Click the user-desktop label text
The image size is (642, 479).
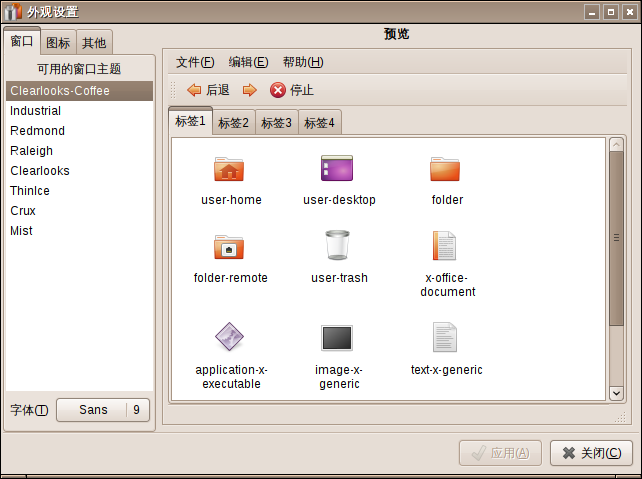339,200
